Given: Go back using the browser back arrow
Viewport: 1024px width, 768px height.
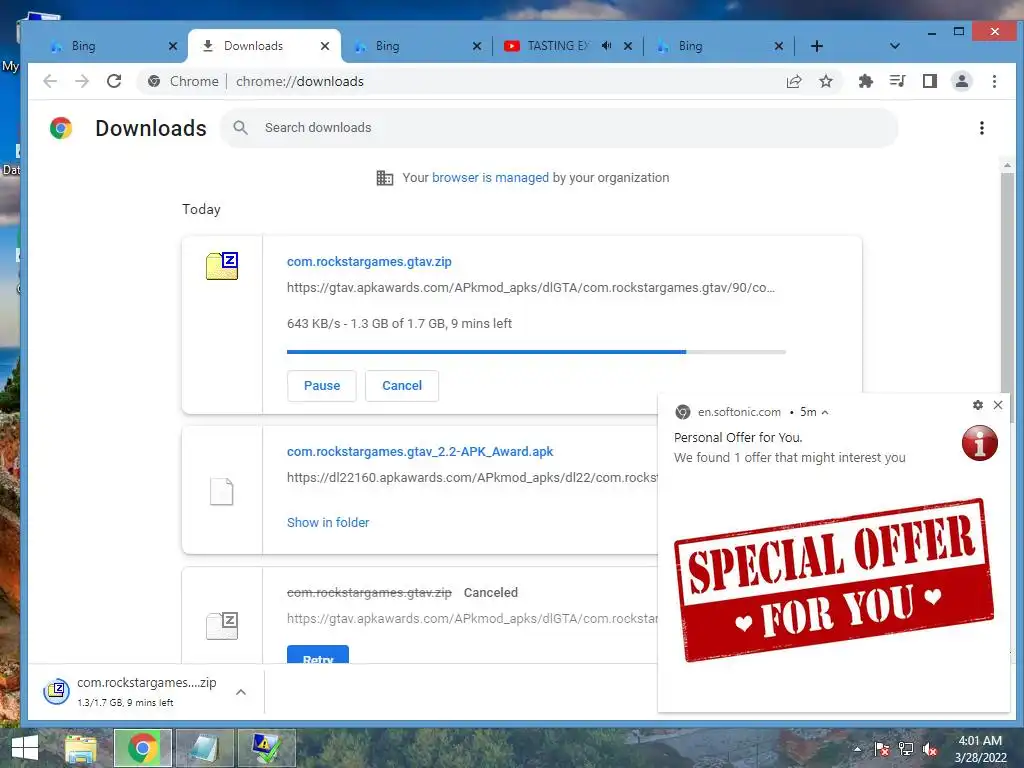Looking at the screenshot, I should [x=50, y=81].
